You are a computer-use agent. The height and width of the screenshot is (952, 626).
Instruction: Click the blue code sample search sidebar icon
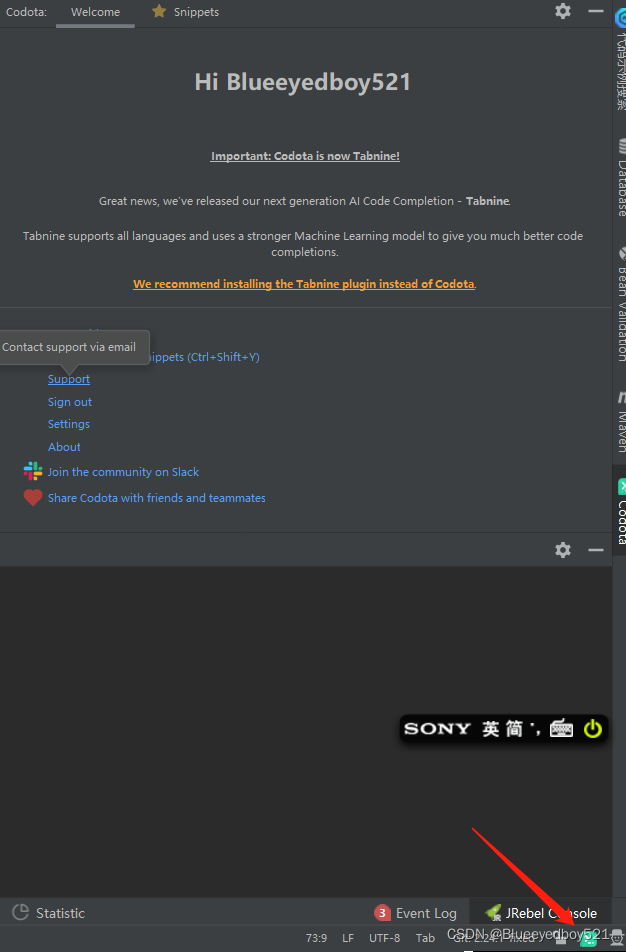tap(621, 18)
